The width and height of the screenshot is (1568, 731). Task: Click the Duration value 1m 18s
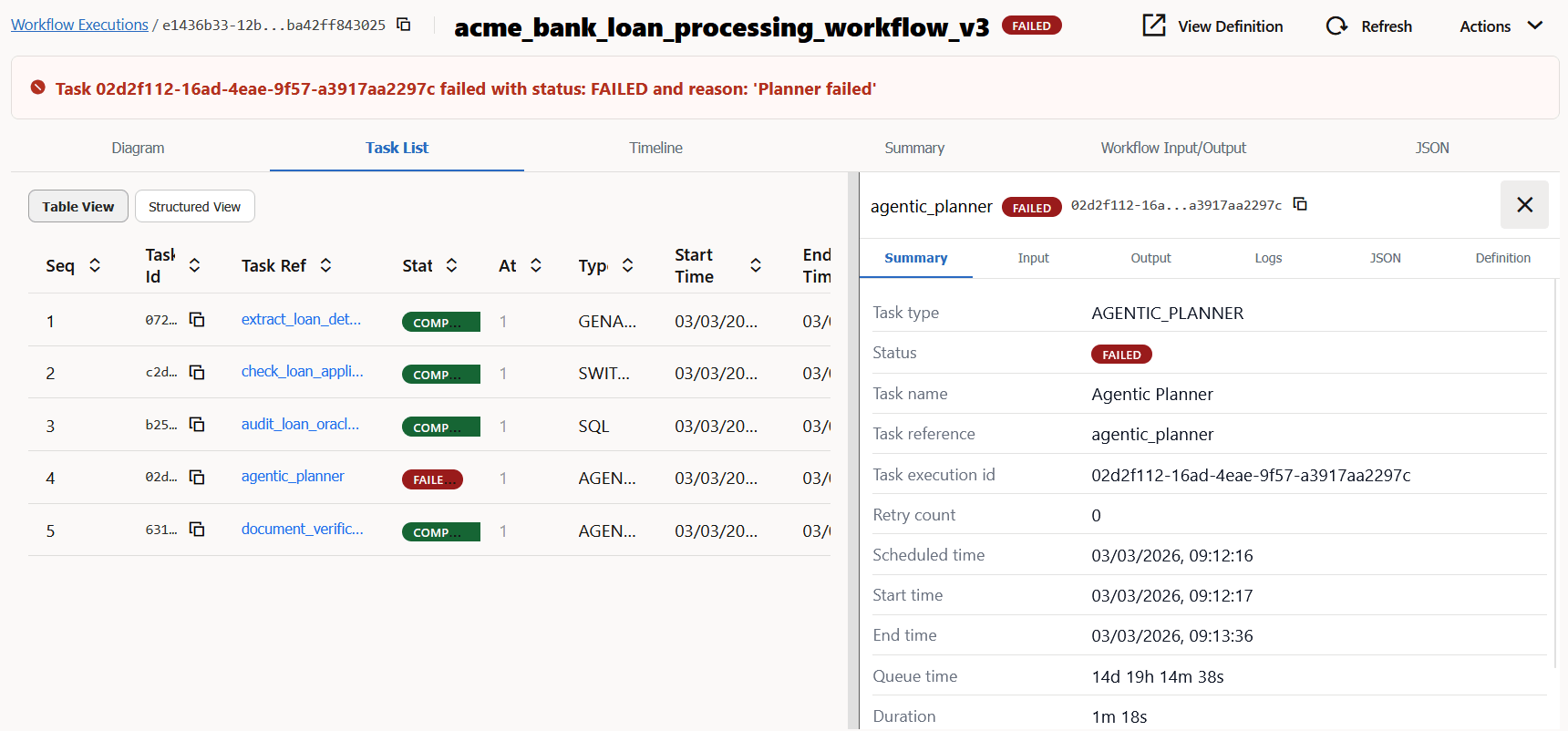[1119, 716]
